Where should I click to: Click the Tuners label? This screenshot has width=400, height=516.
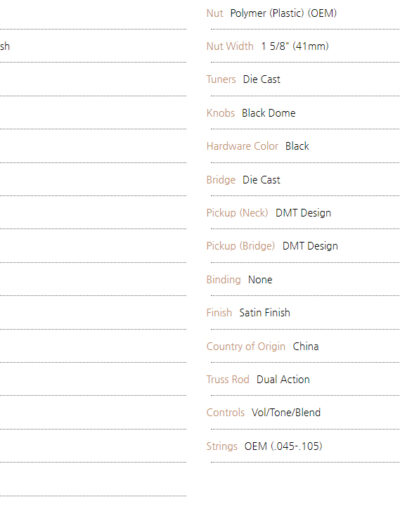221,79
